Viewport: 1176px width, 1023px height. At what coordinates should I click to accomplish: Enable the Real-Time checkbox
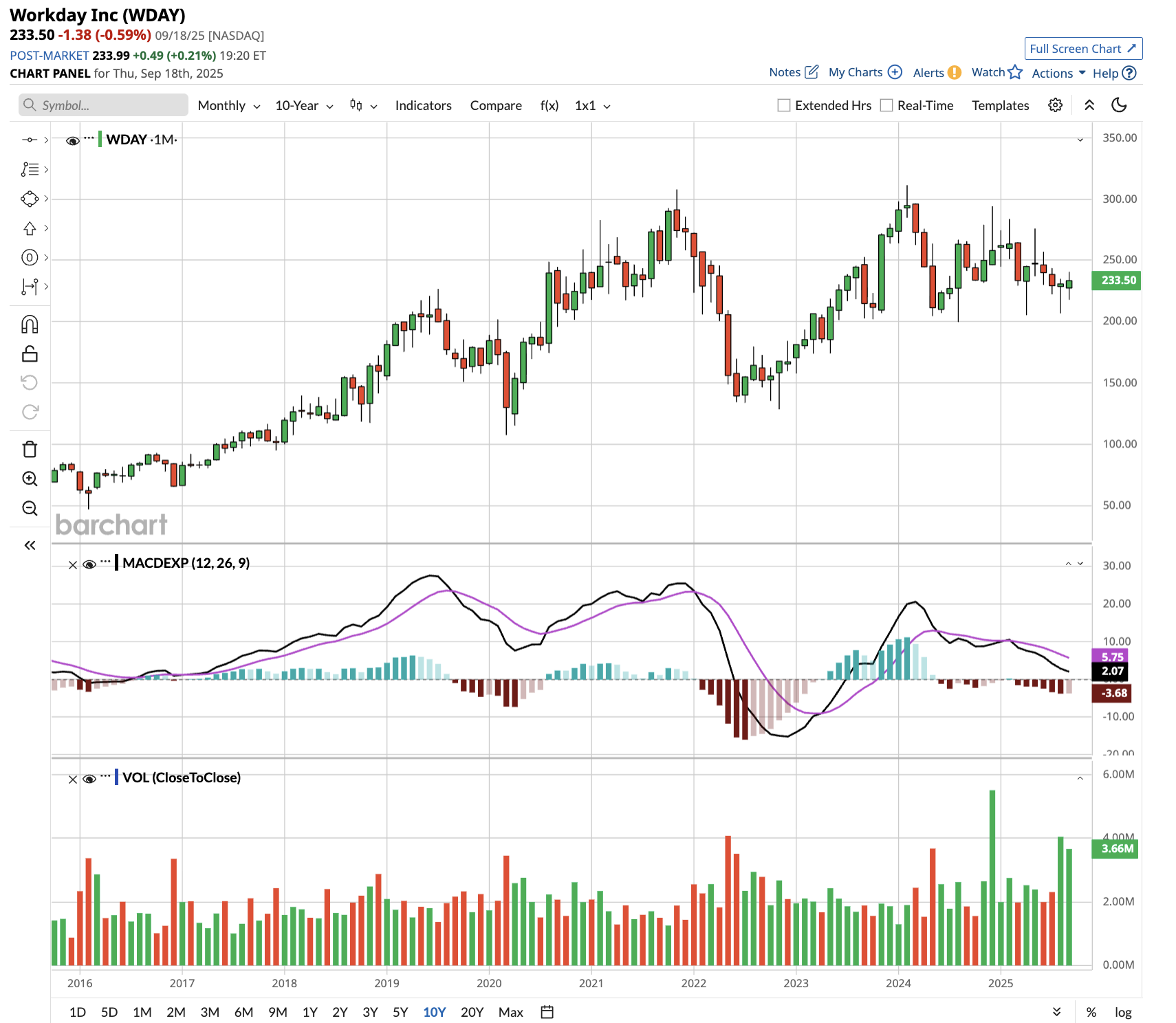[x=886, y=105]
